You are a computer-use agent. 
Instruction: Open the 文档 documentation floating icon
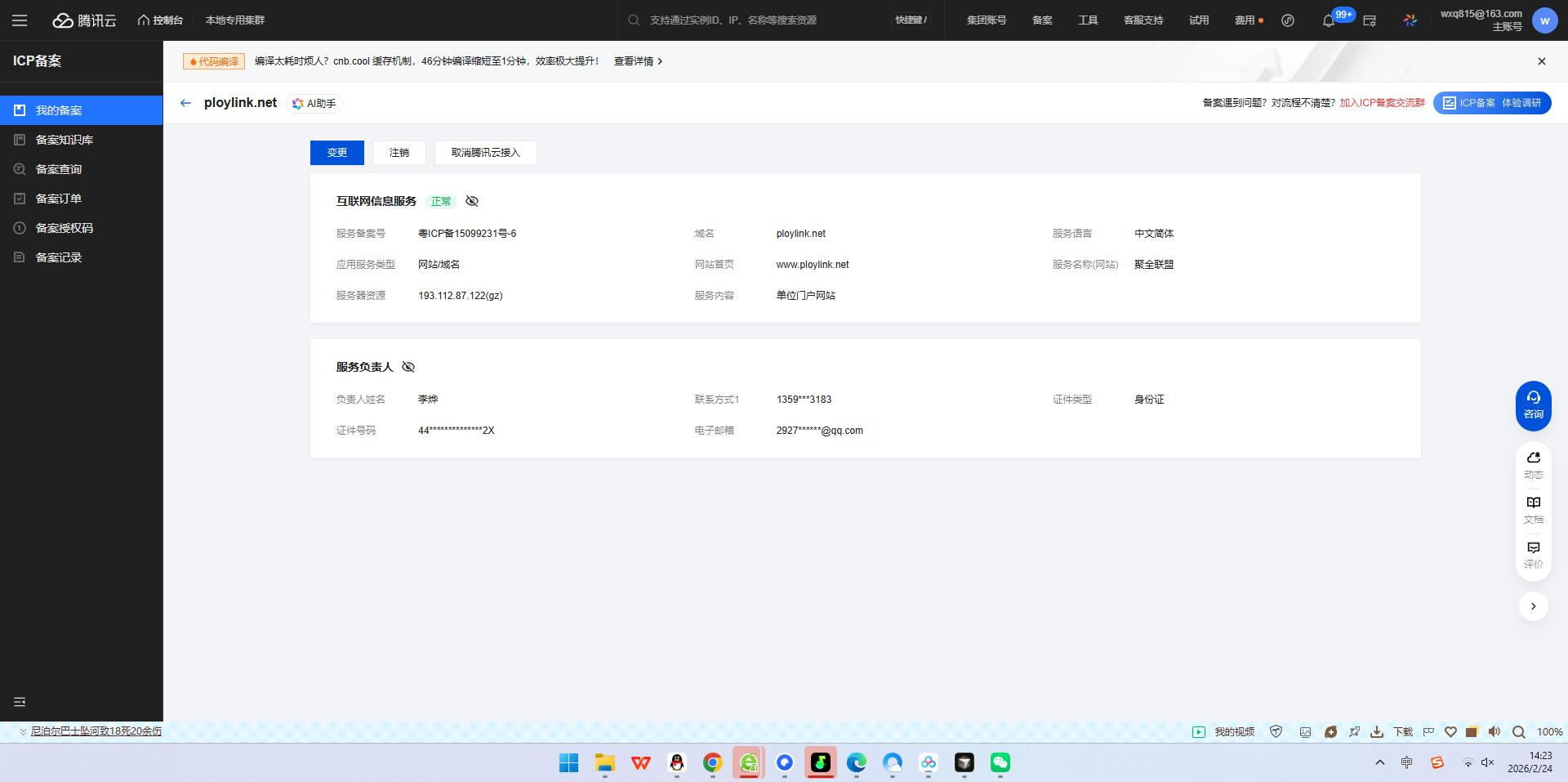[x=1534, y=510]
